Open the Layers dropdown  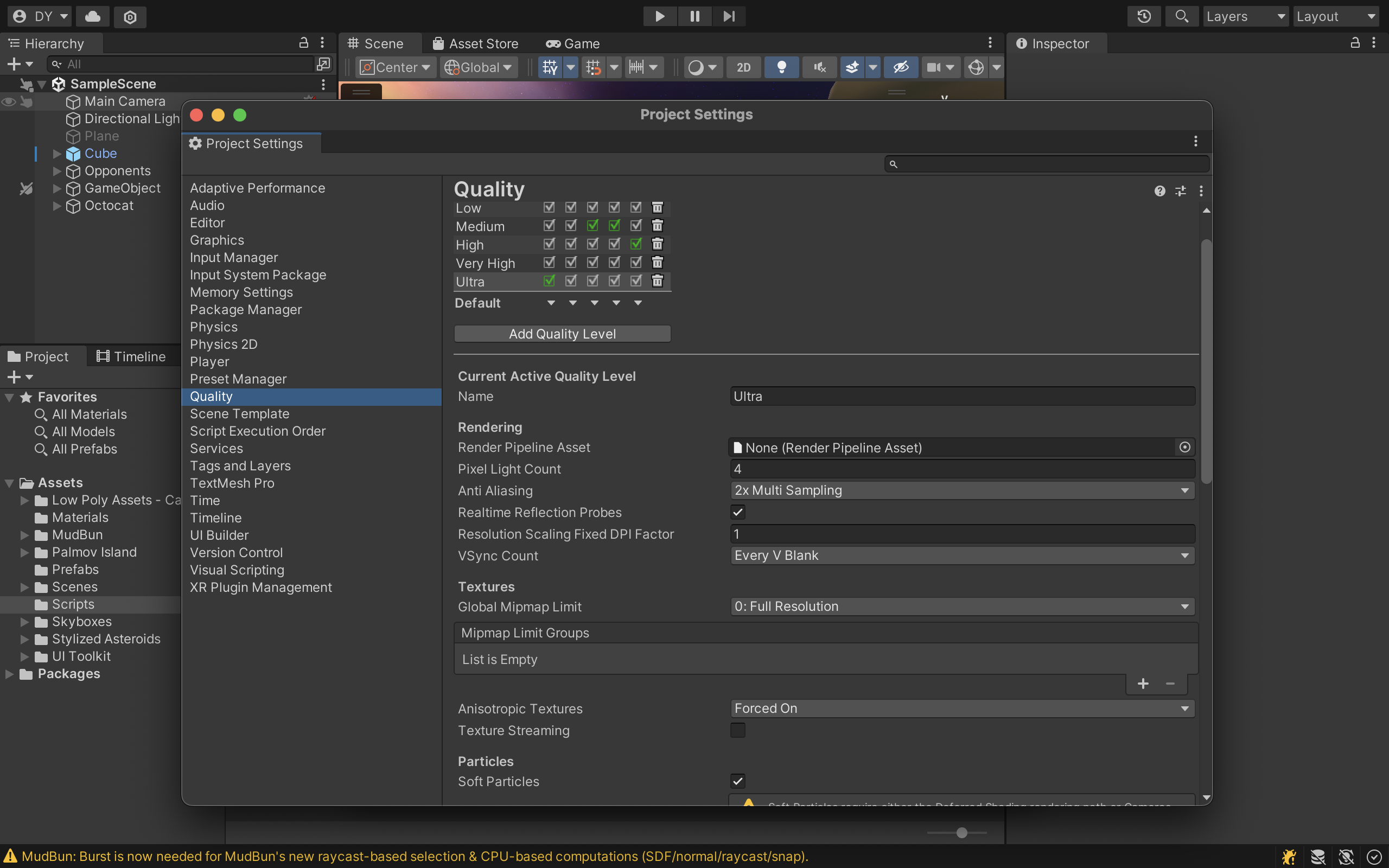pos(1246,16)
